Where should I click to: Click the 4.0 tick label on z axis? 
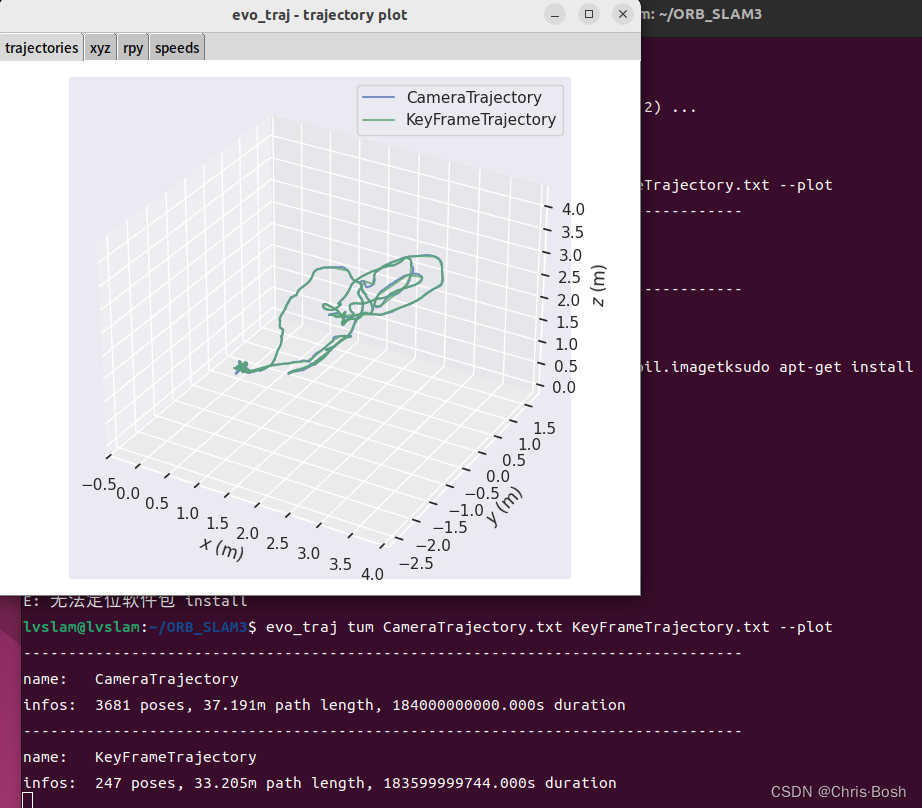(573, 209)
